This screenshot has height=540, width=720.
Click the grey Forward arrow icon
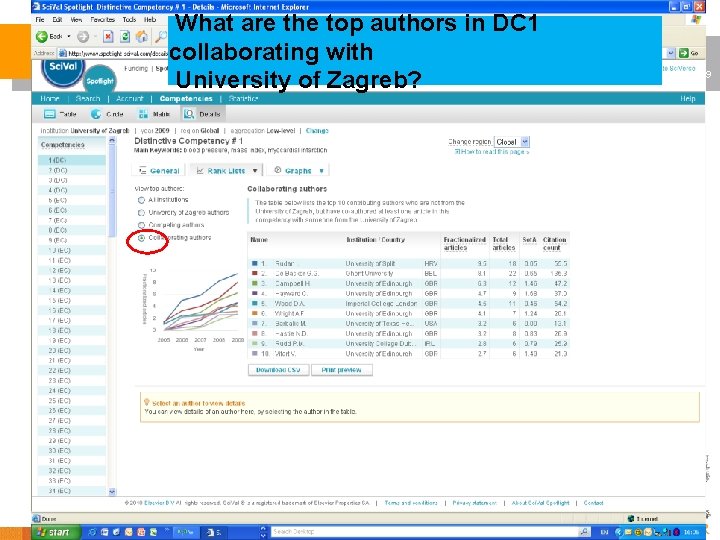tap(83, 36)
